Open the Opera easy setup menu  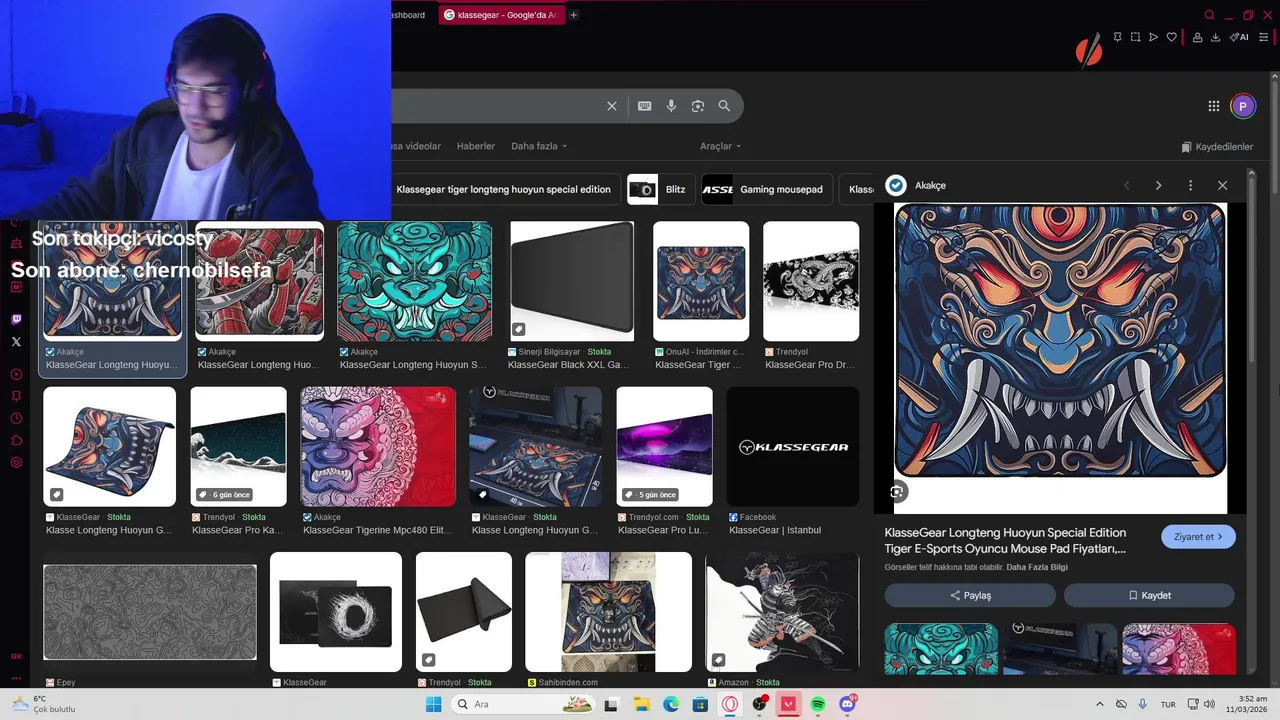(x=1263, y=37)
